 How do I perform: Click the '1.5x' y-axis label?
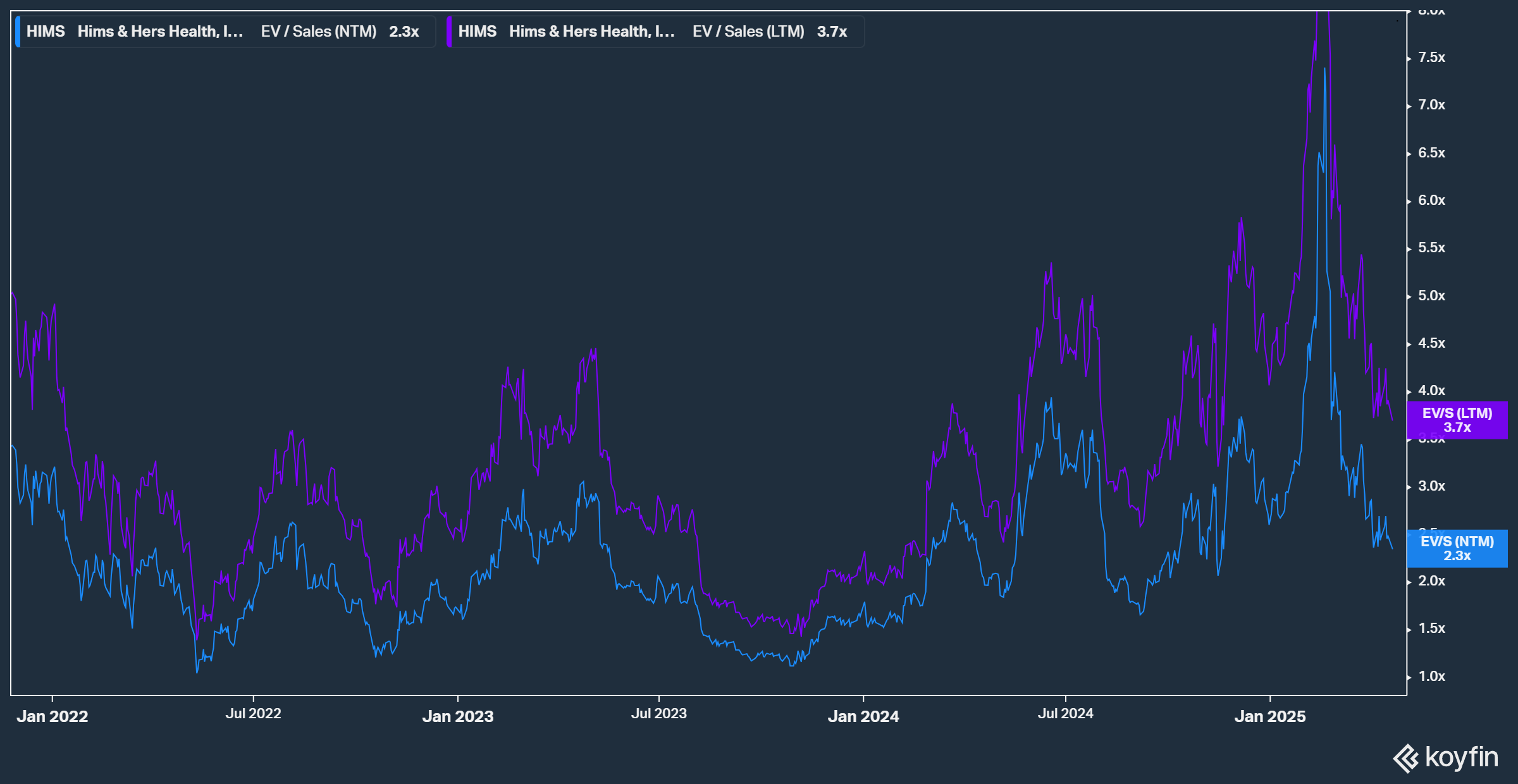pos(1432,628)
